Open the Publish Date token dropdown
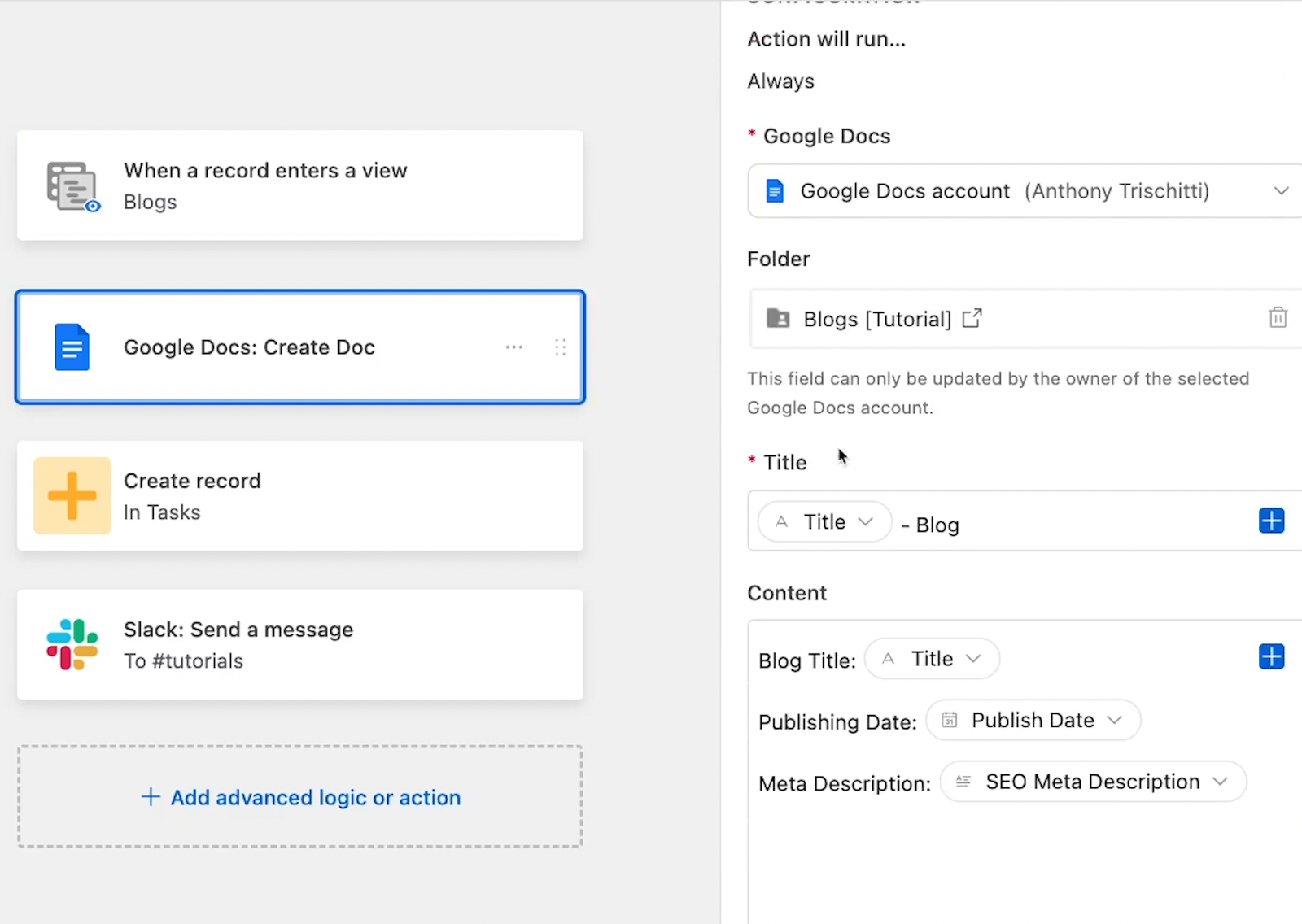Screen dimensions: 1302x924 (x=1033, y=721)
